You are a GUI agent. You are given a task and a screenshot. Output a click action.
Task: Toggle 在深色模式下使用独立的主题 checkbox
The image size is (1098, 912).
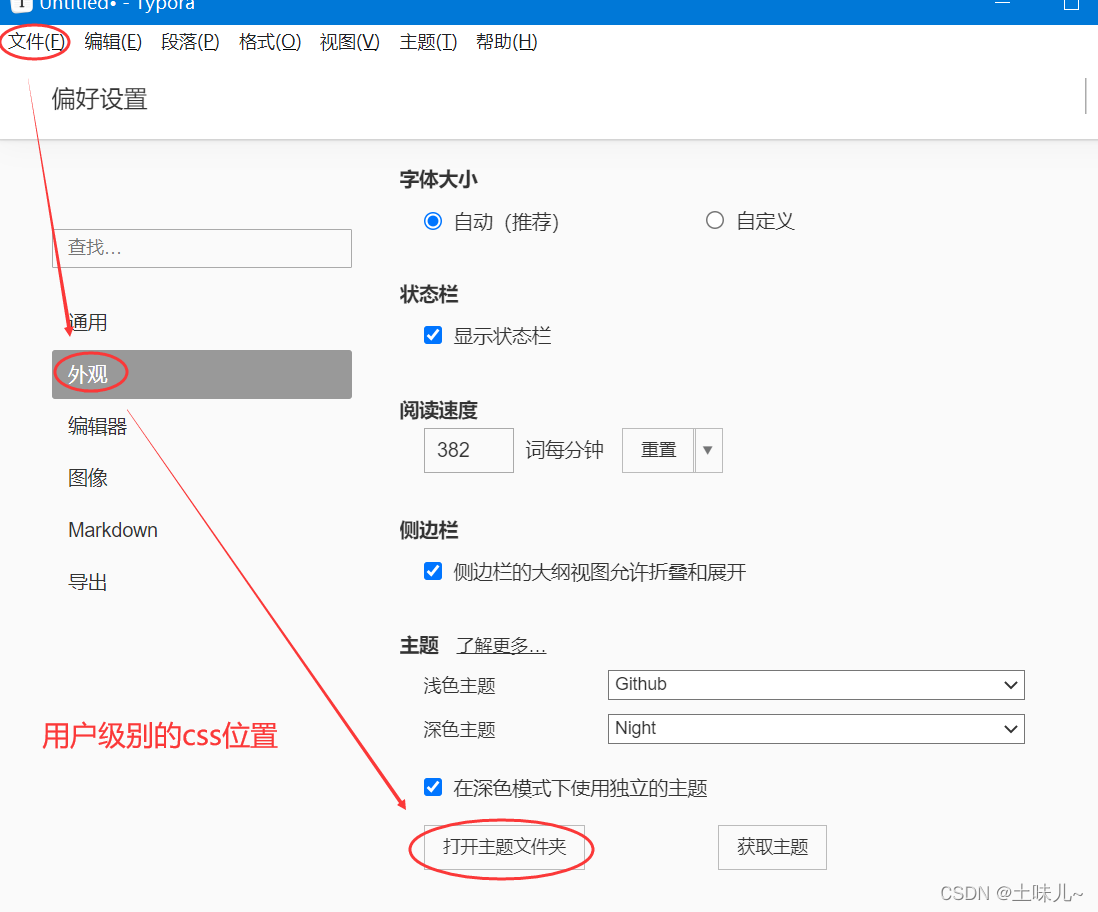point(433,787)
